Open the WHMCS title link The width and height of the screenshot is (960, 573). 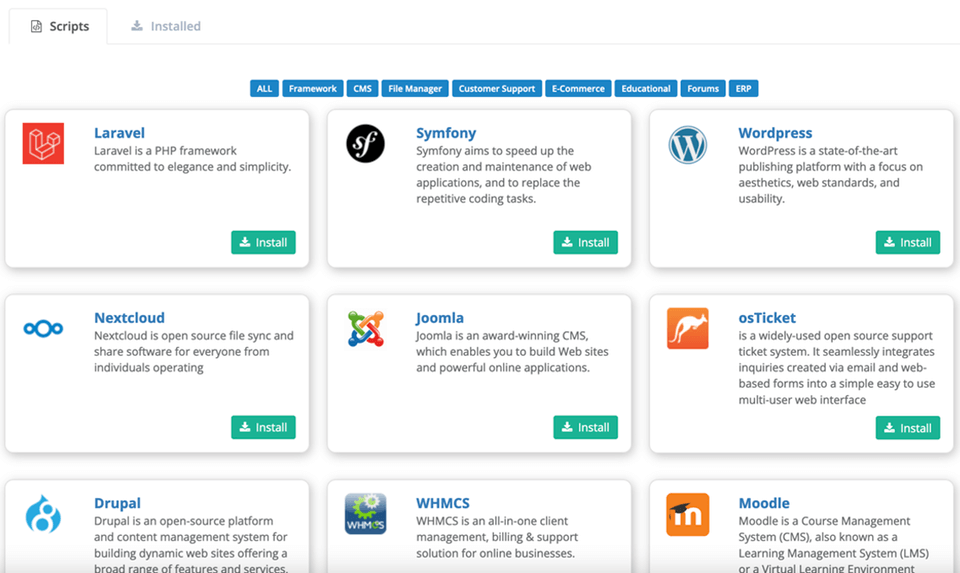pyautogui.click(x=443, y=503)
